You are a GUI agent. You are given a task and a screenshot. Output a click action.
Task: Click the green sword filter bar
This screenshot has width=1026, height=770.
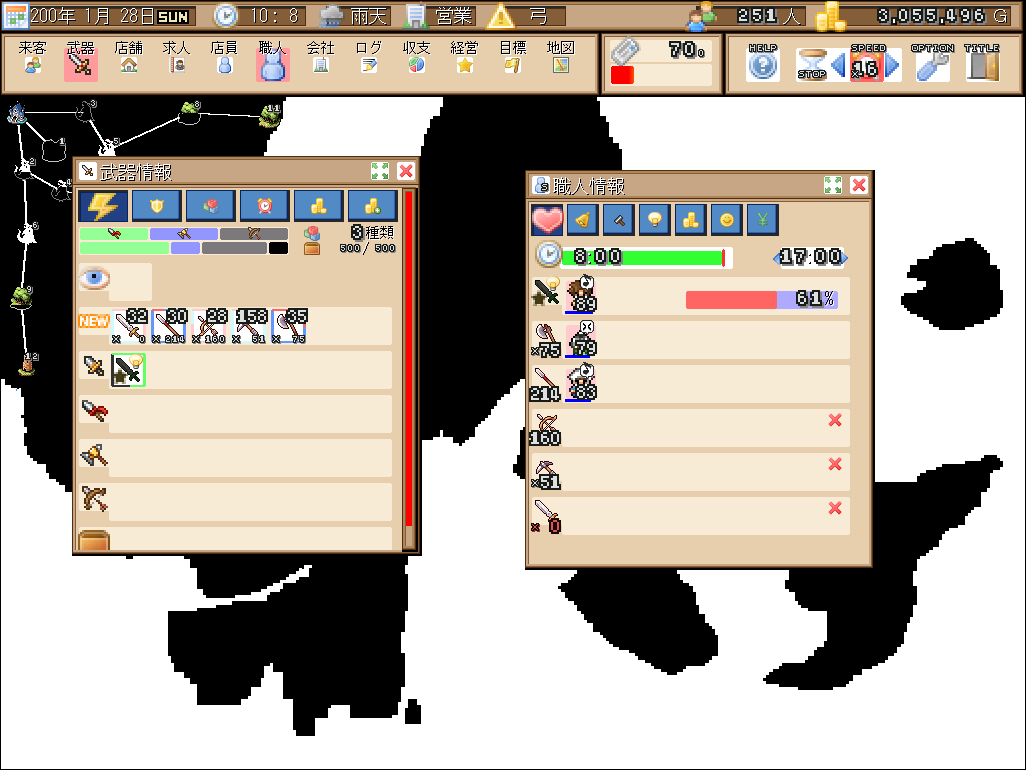coord(114,234)
